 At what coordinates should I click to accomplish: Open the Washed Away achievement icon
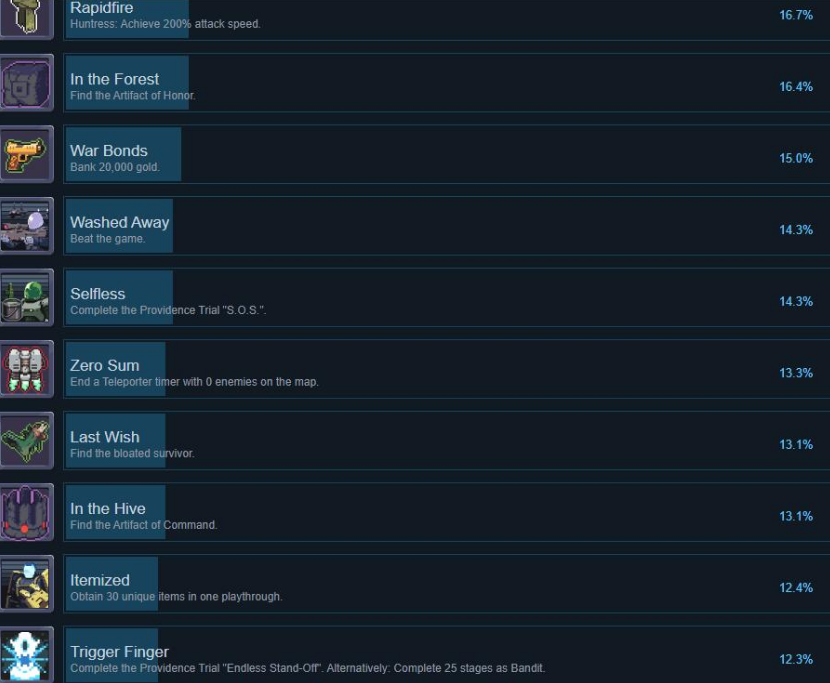[26, 226]
